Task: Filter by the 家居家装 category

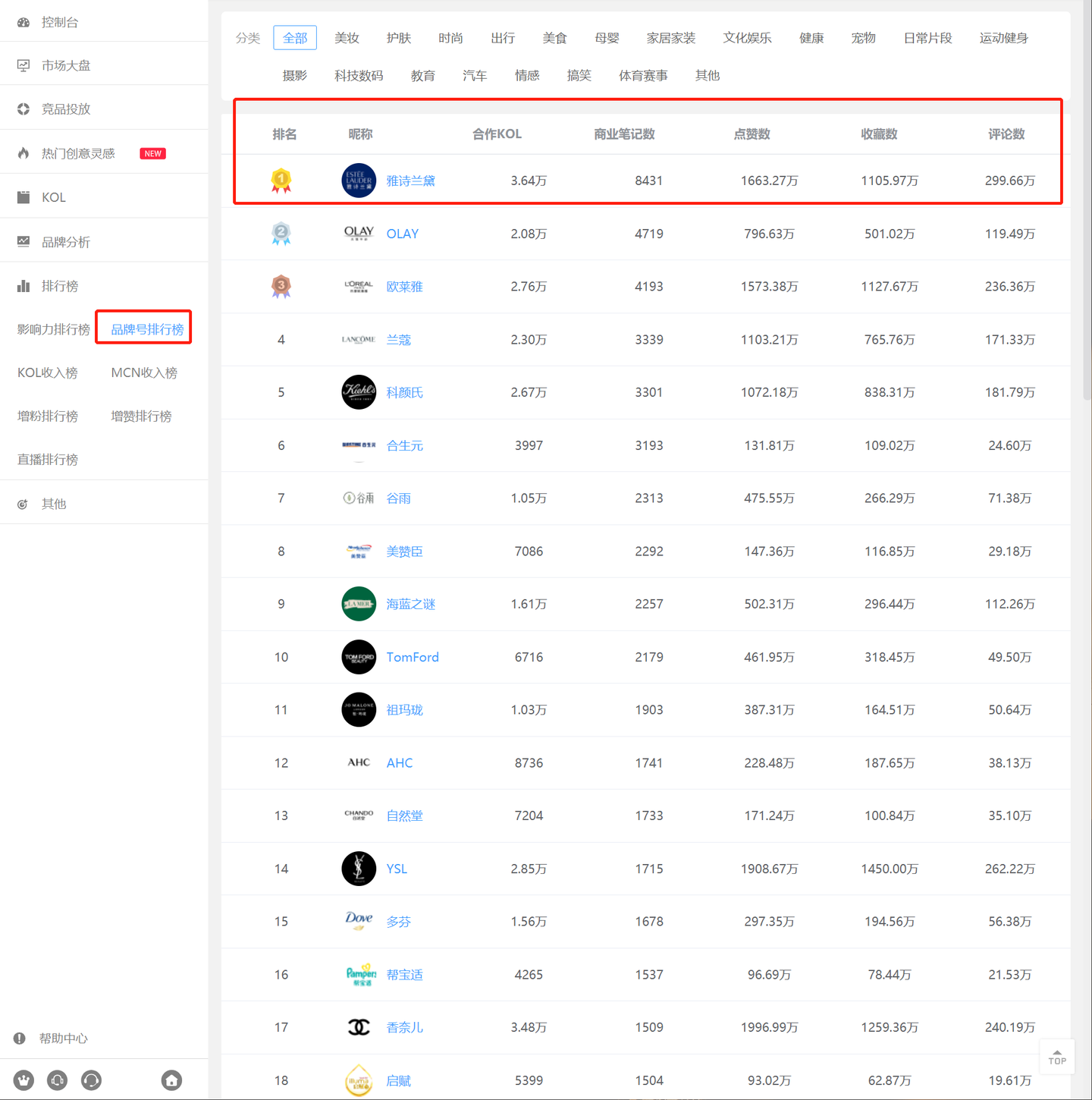Action: pyautogui.click(x=671, y=38)
